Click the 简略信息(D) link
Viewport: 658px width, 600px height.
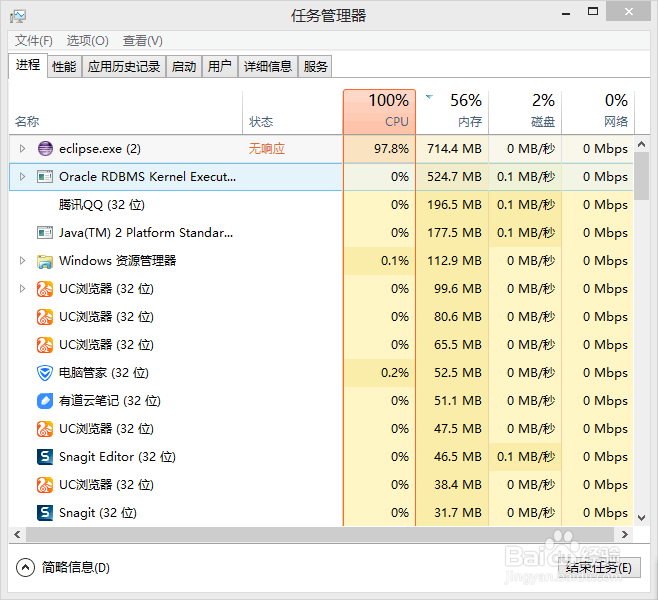pos(76,568)
